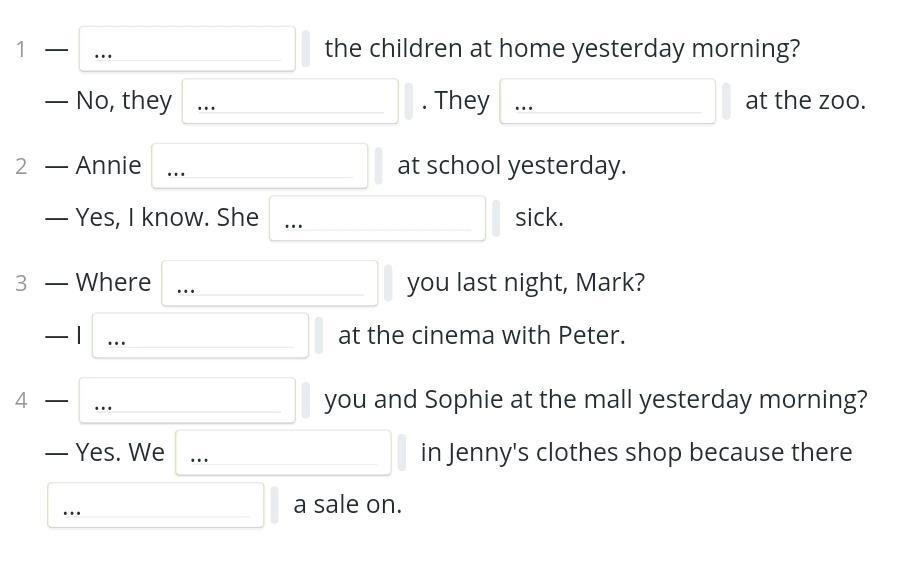Click the gray marker before ". They"
The height and width of the screenshot is (563, 901).
pos(409,101)
